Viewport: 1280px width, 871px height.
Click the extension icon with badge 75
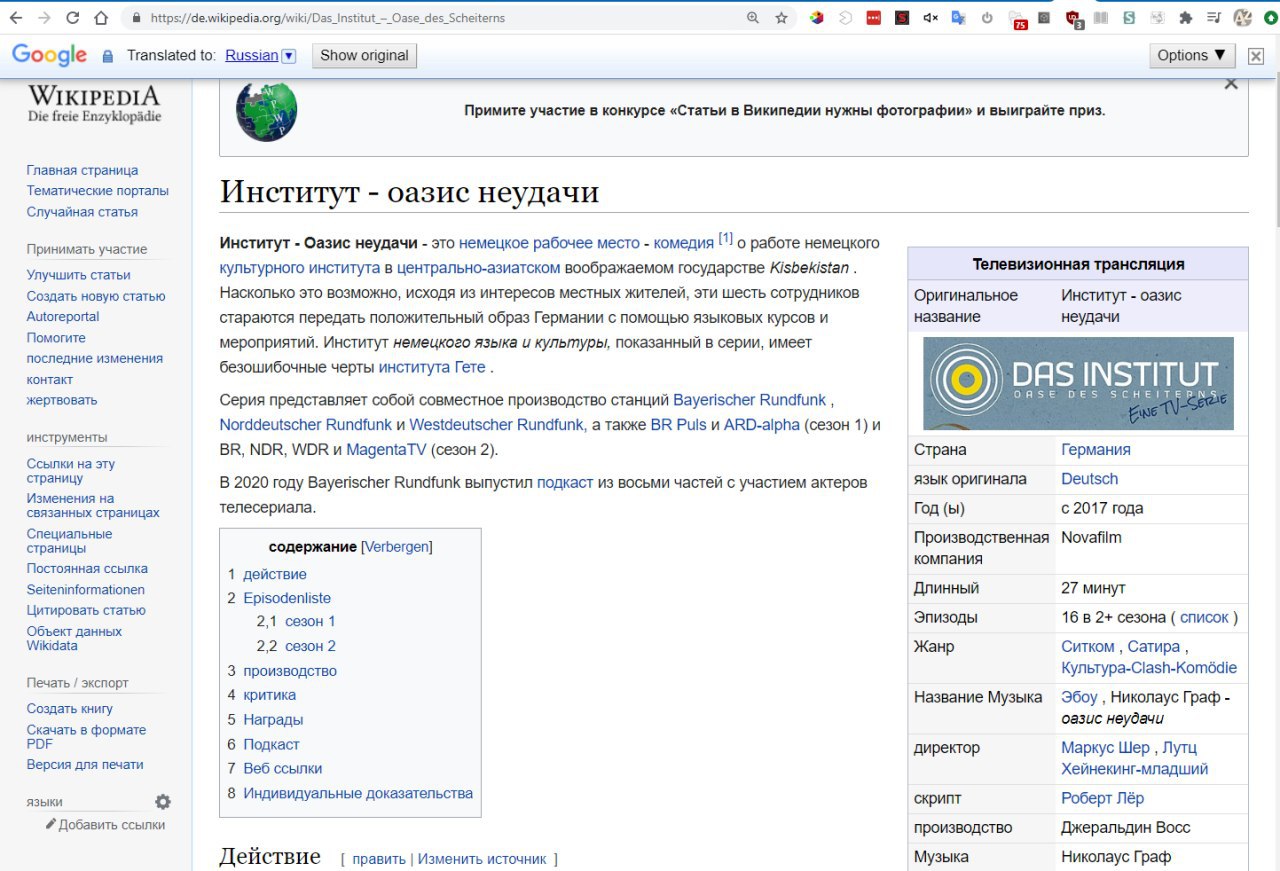(x=1018, y=19)
